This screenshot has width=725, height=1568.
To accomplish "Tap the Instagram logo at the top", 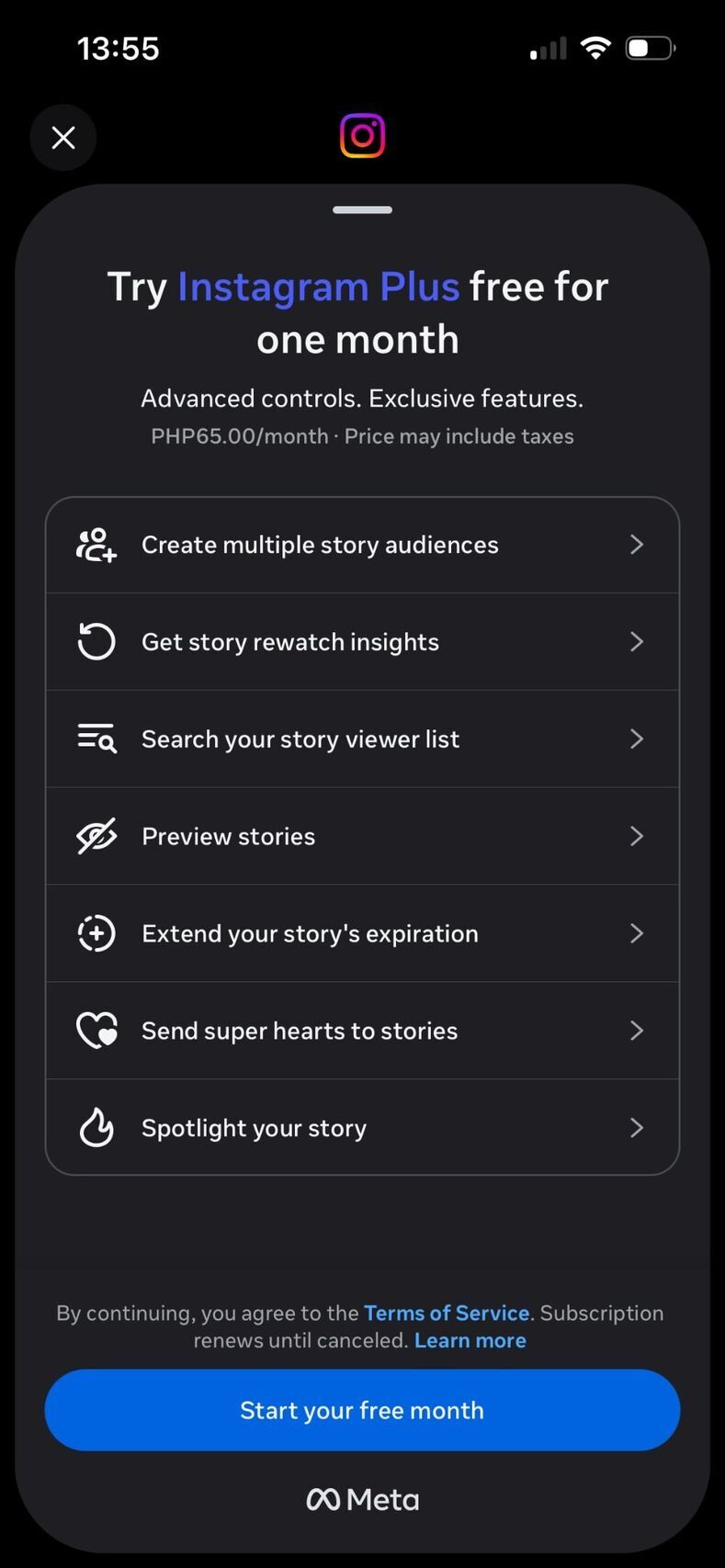I will 362,136.
